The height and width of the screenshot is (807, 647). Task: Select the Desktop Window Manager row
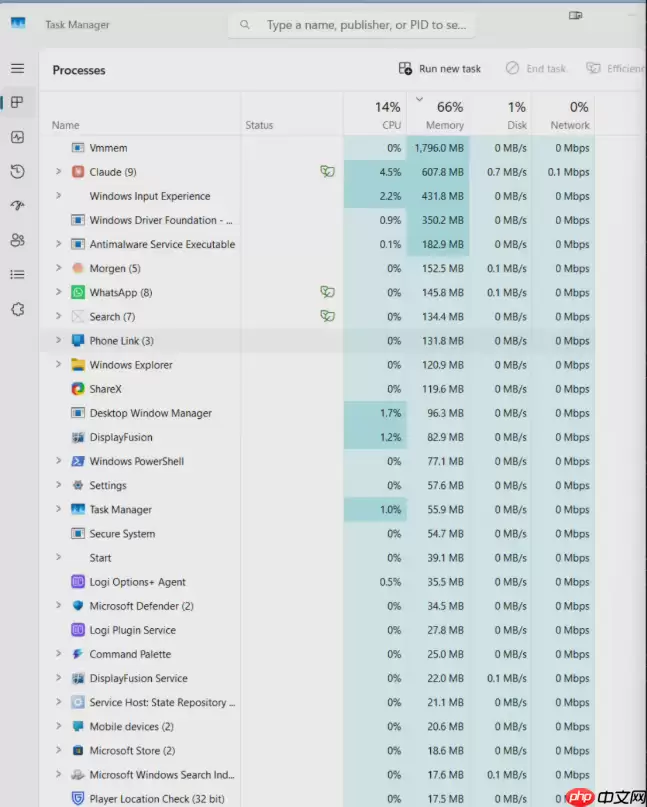[x=317, y=413]
